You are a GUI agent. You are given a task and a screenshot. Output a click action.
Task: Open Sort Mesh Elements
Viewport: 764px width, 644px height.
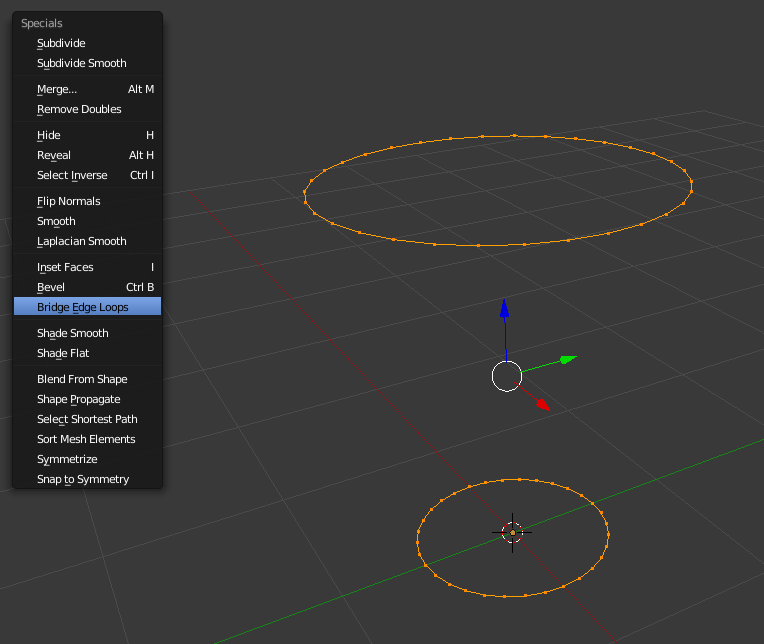[x=87, y=439]
